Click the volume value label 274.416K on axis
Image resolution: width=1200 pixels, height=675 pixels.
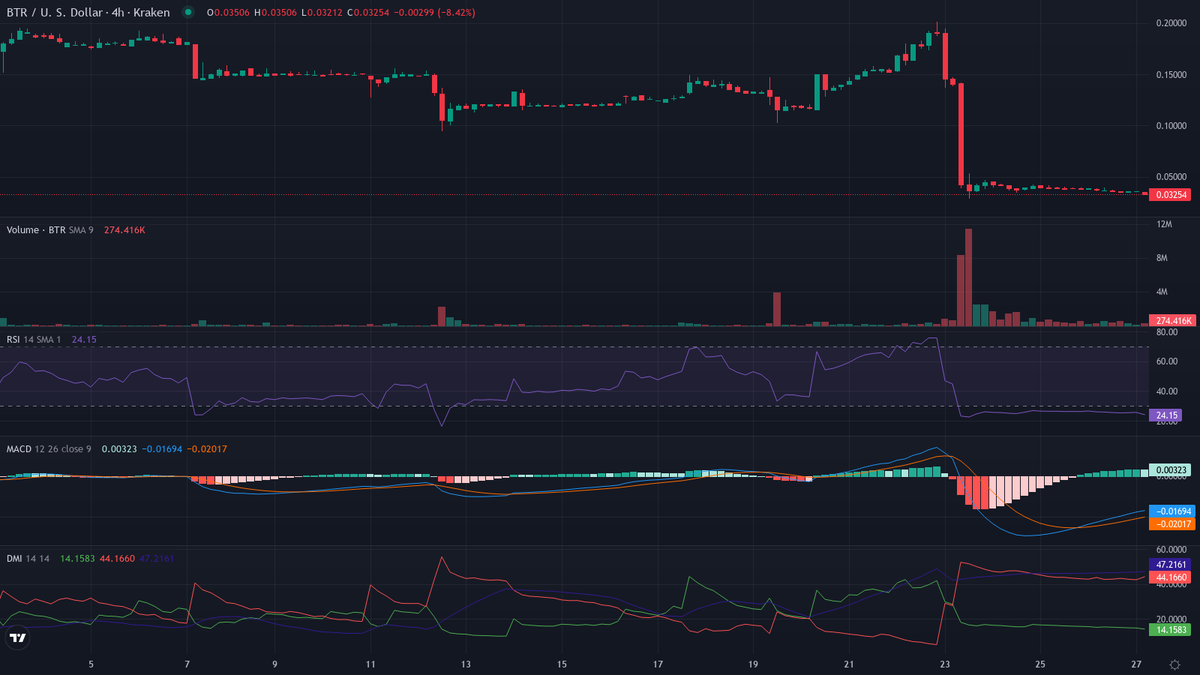1172,320
